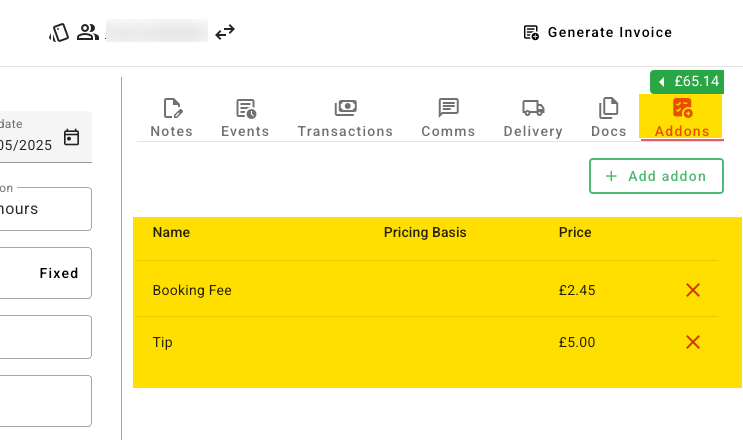
Task: Click the Add addon button
Action: [x=655, y=176]
